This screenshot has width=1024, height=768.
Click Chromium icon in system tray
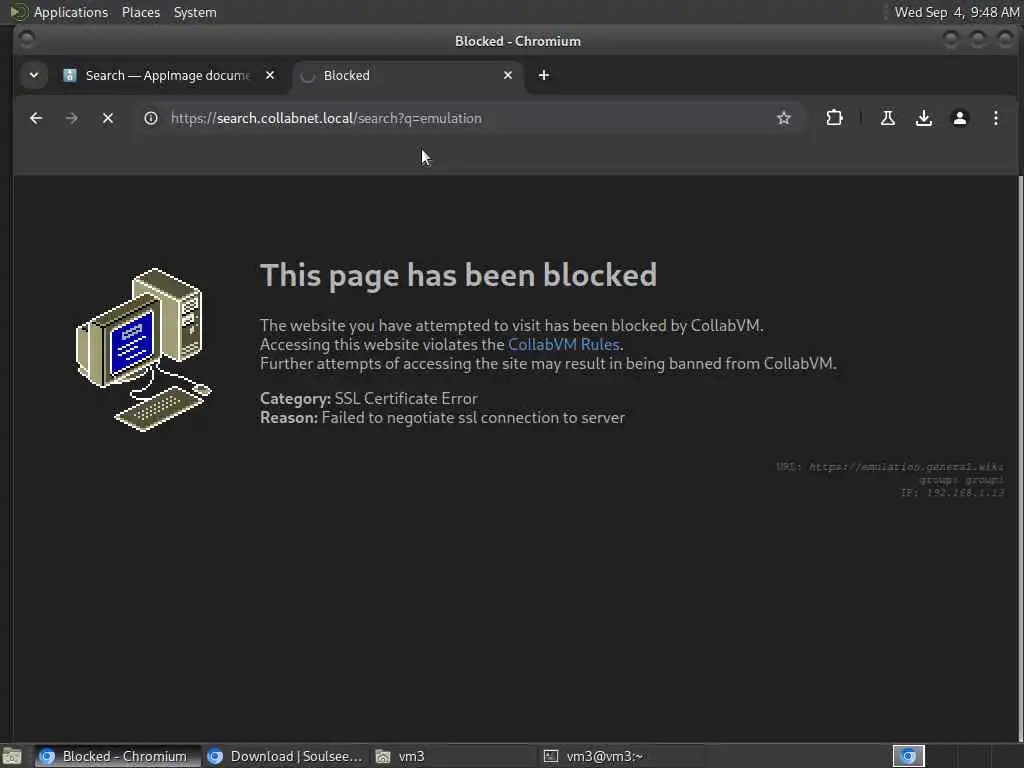(908, 756)
